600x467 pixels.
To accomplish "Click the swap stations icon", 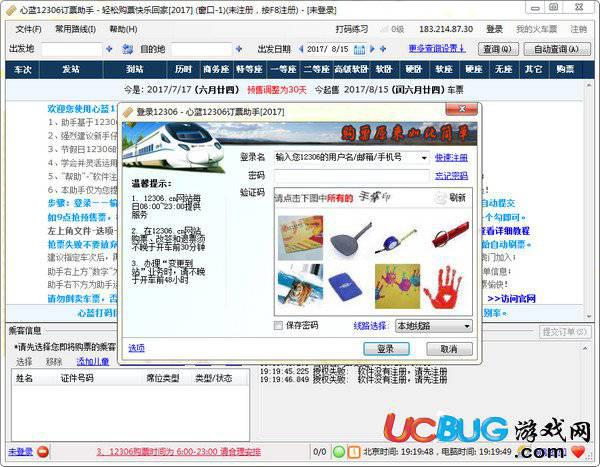I will pos(127,49).
